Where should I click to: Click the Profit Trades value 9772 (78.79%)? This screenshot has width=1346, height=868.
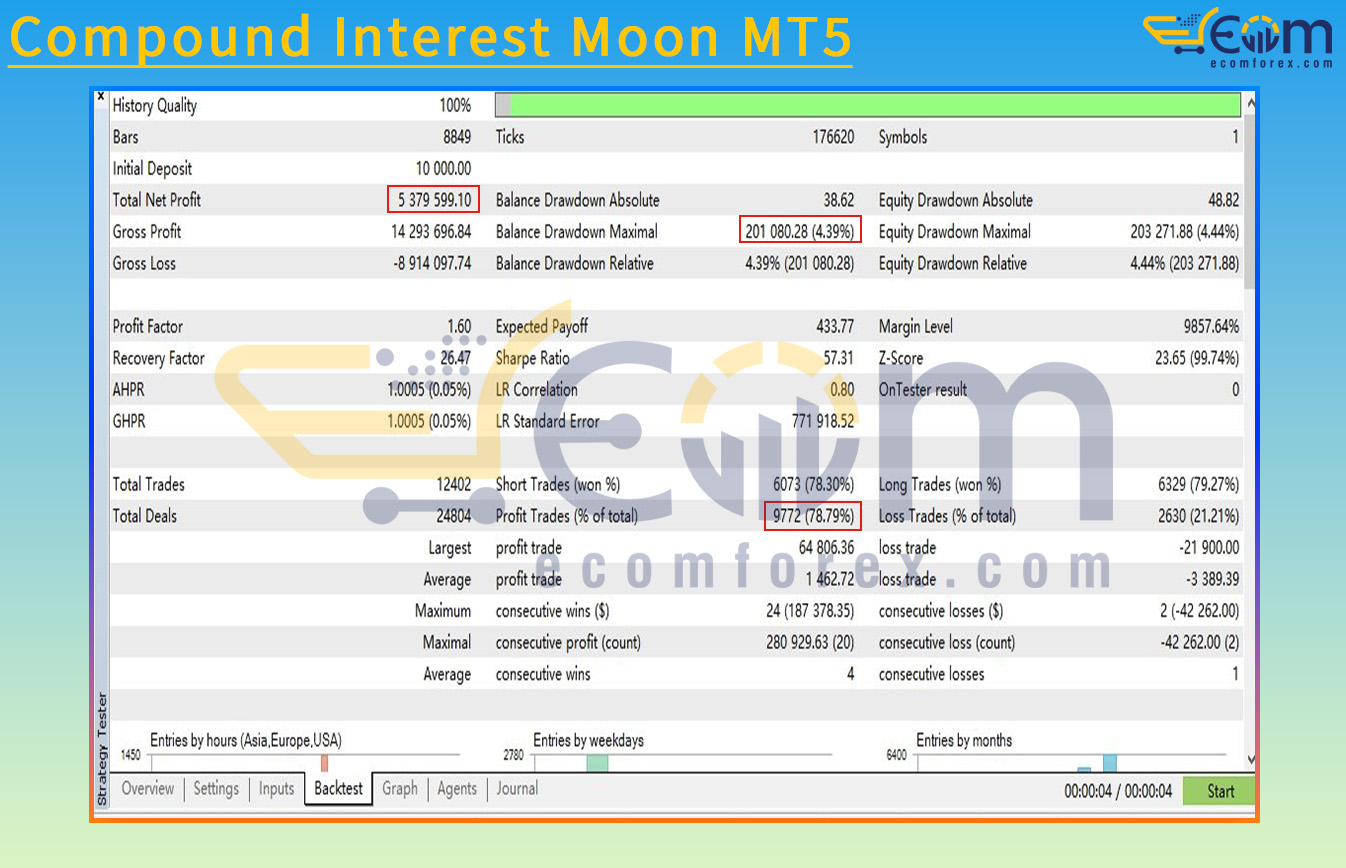coord(812,516)
